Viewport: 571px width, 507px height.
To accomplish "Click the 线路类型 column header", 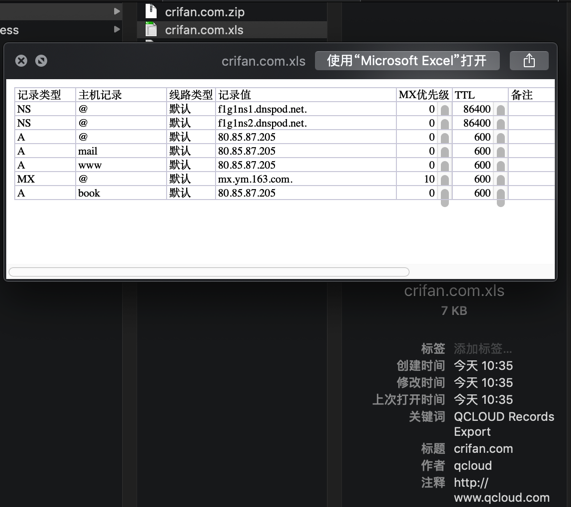I will (x=191, y=95).
